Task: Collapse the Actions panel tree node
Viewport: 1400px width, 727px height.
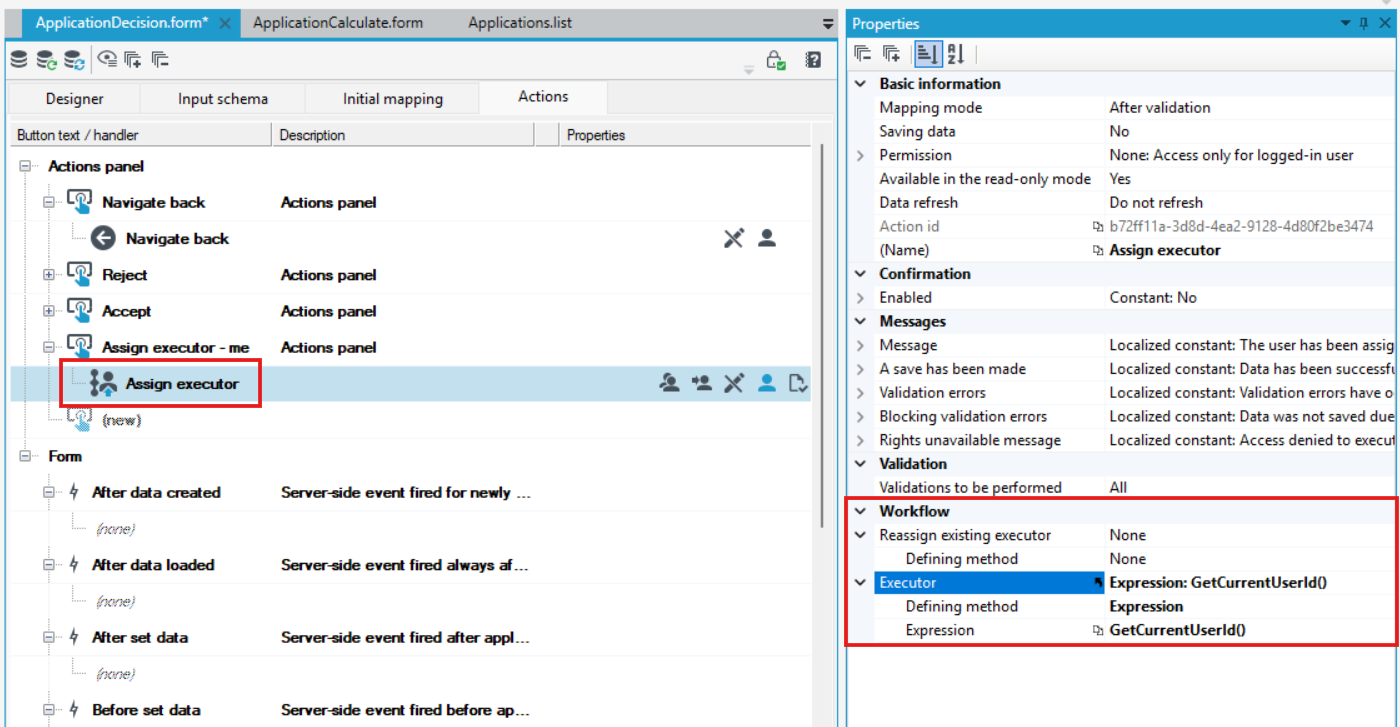Action: [x=26, y=167]
